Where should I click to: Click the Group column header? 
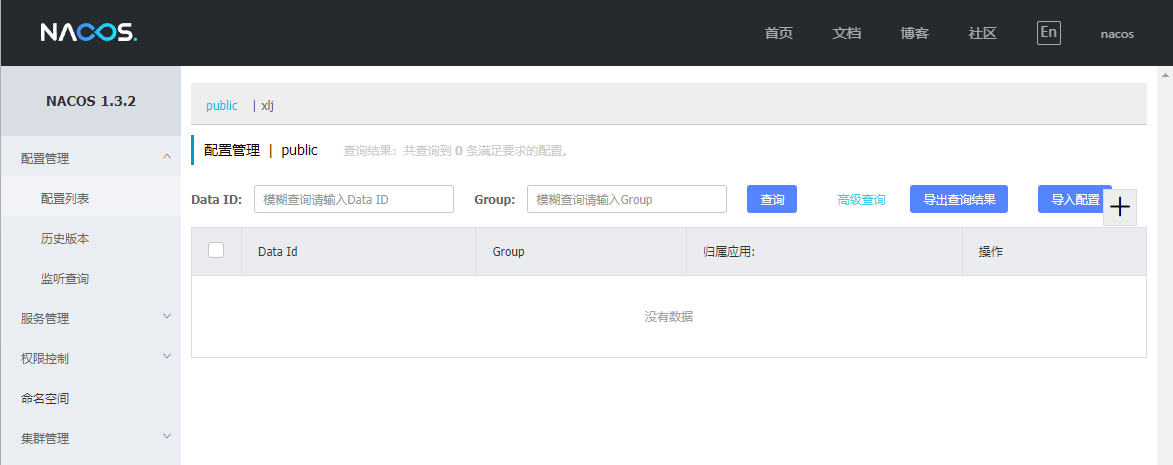[x=581, y=252]
